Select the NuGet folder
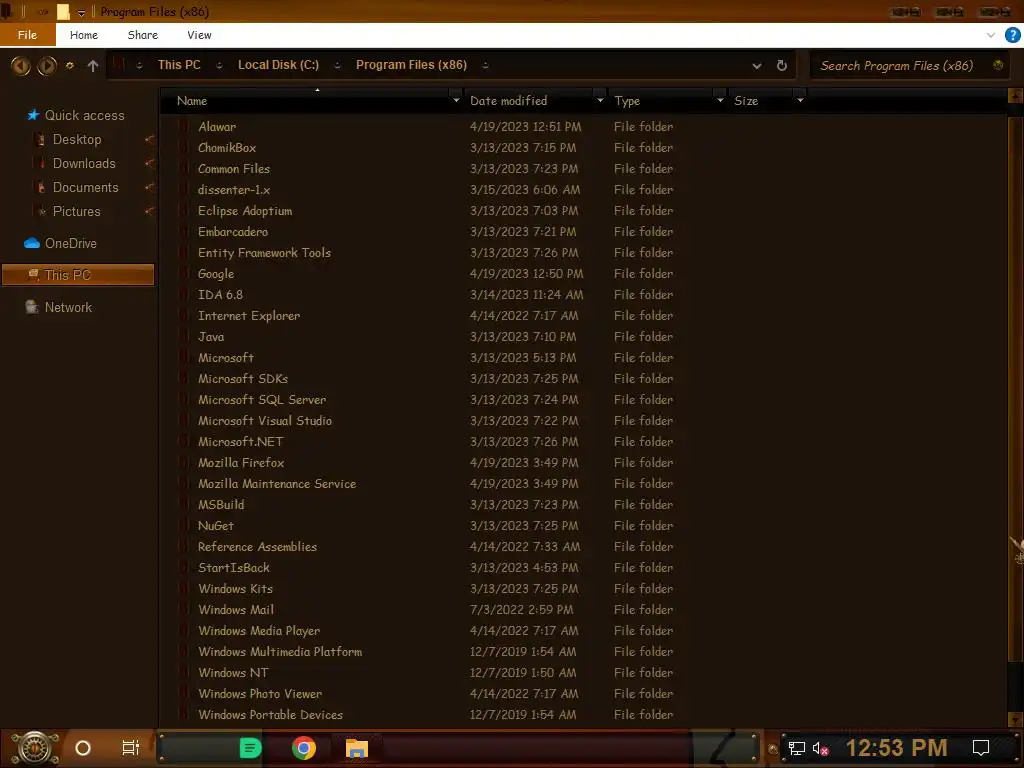The image size is (1024, 768). (216, 526)
